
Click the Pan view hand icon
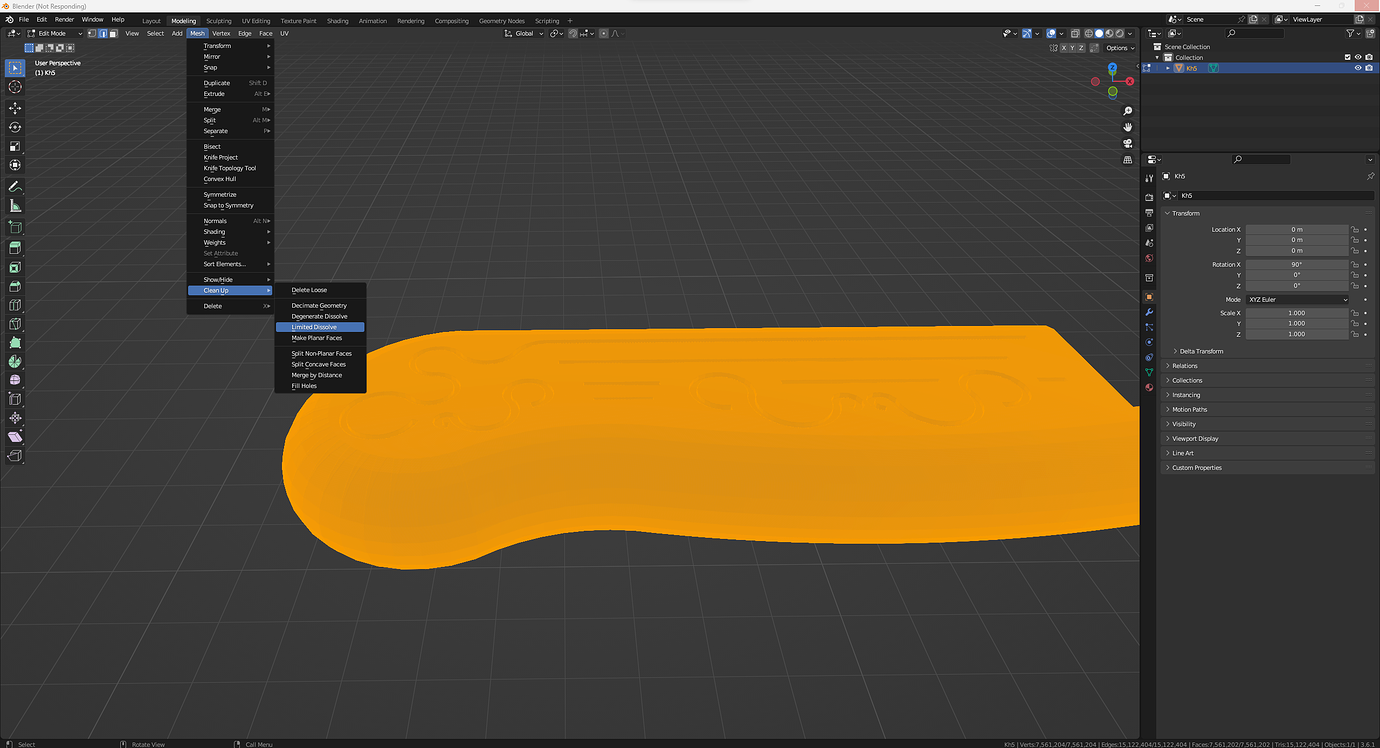click(1128, 127)
